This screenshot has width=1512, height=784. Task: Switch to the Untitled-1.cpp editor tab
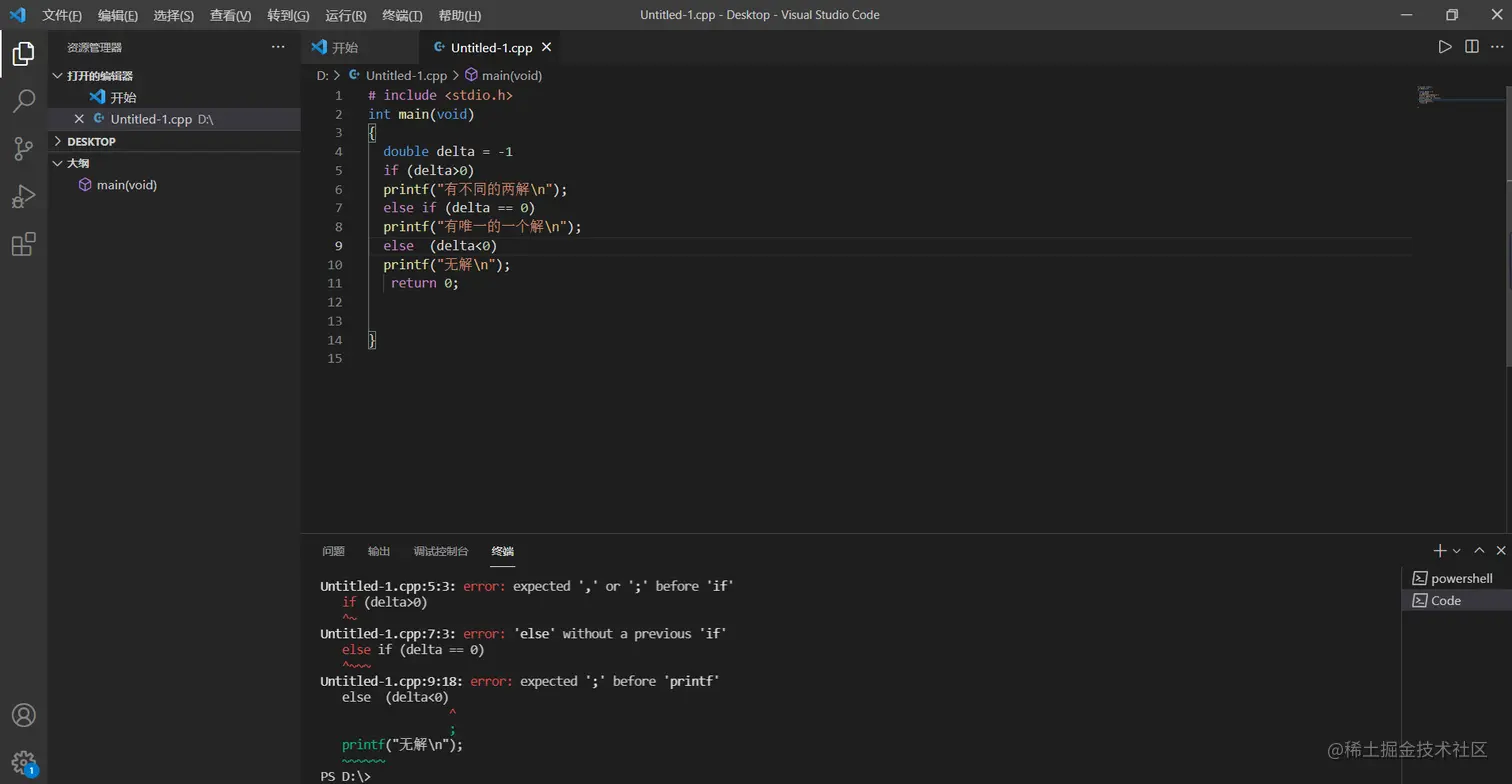point(491,47)
